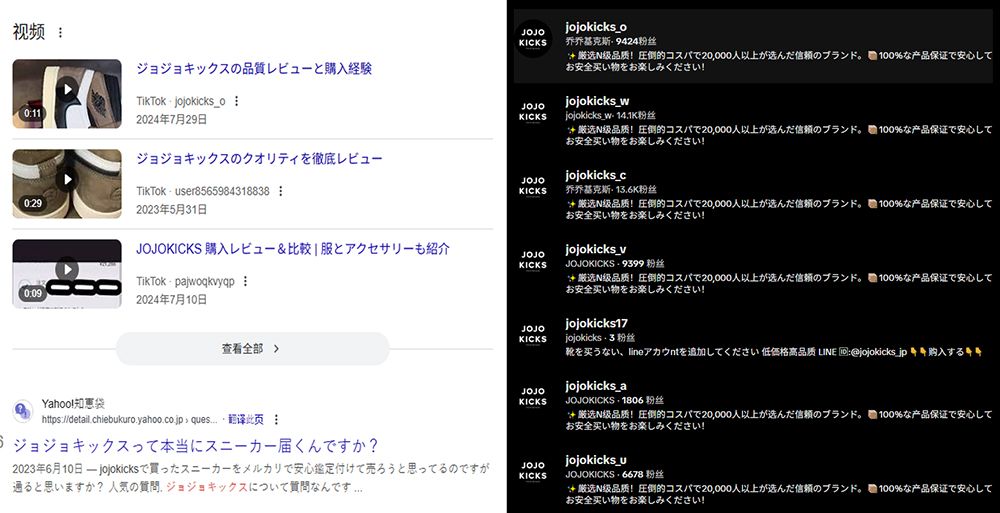Click 翻译此页 link for the Yahoo result

[x=246, y=419]
